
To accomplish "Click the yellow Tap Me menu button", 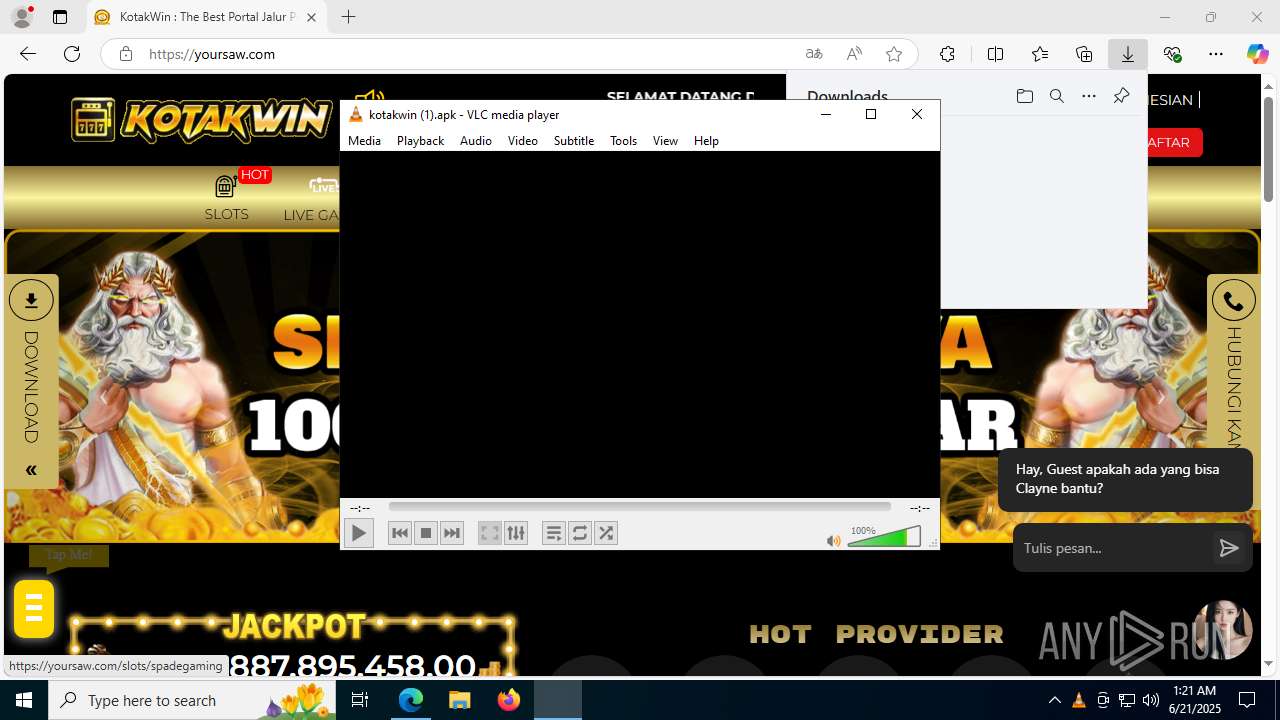I will pos(34,608).
